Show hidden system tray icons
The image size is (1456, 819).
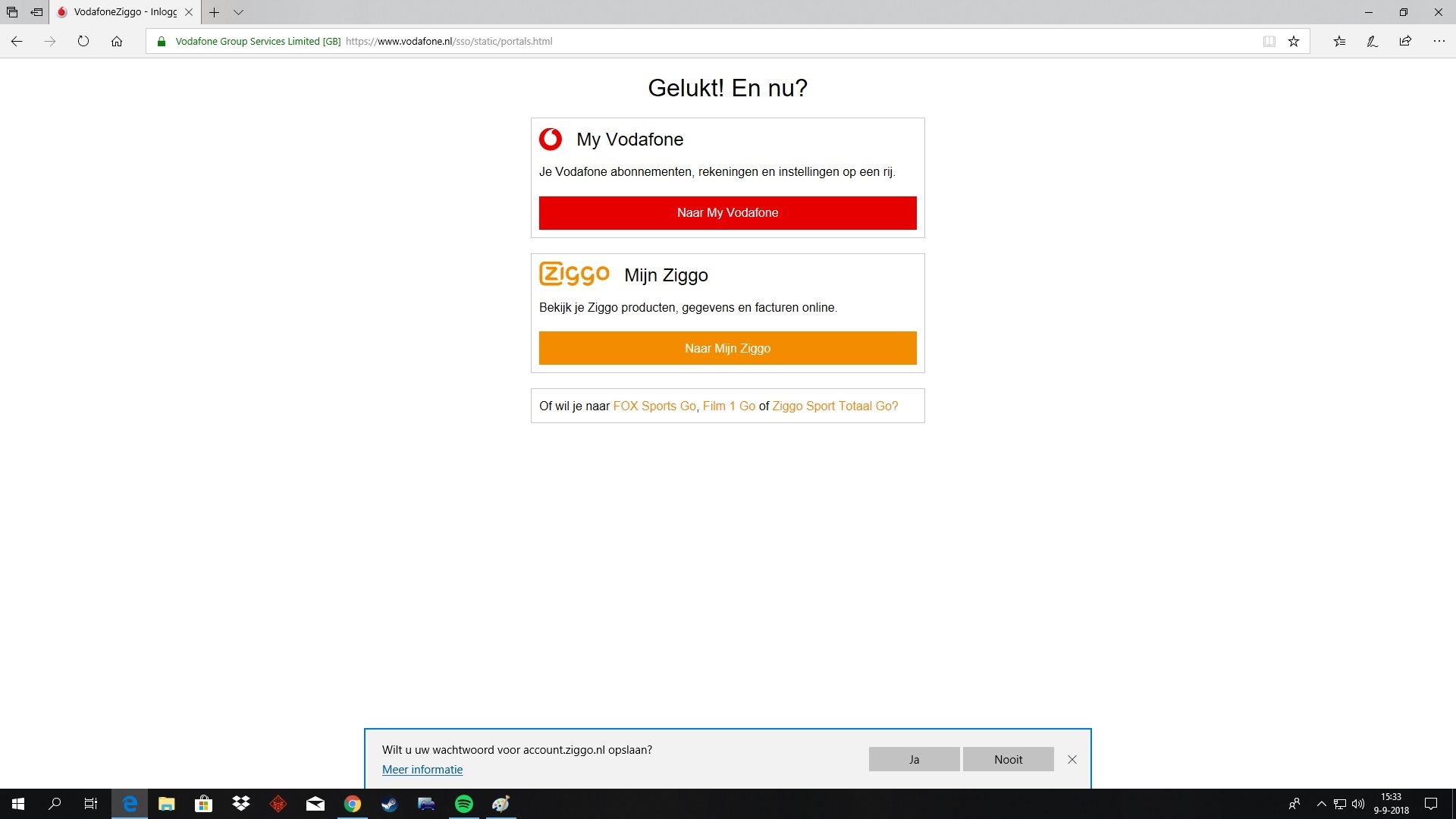point(1321,804)
